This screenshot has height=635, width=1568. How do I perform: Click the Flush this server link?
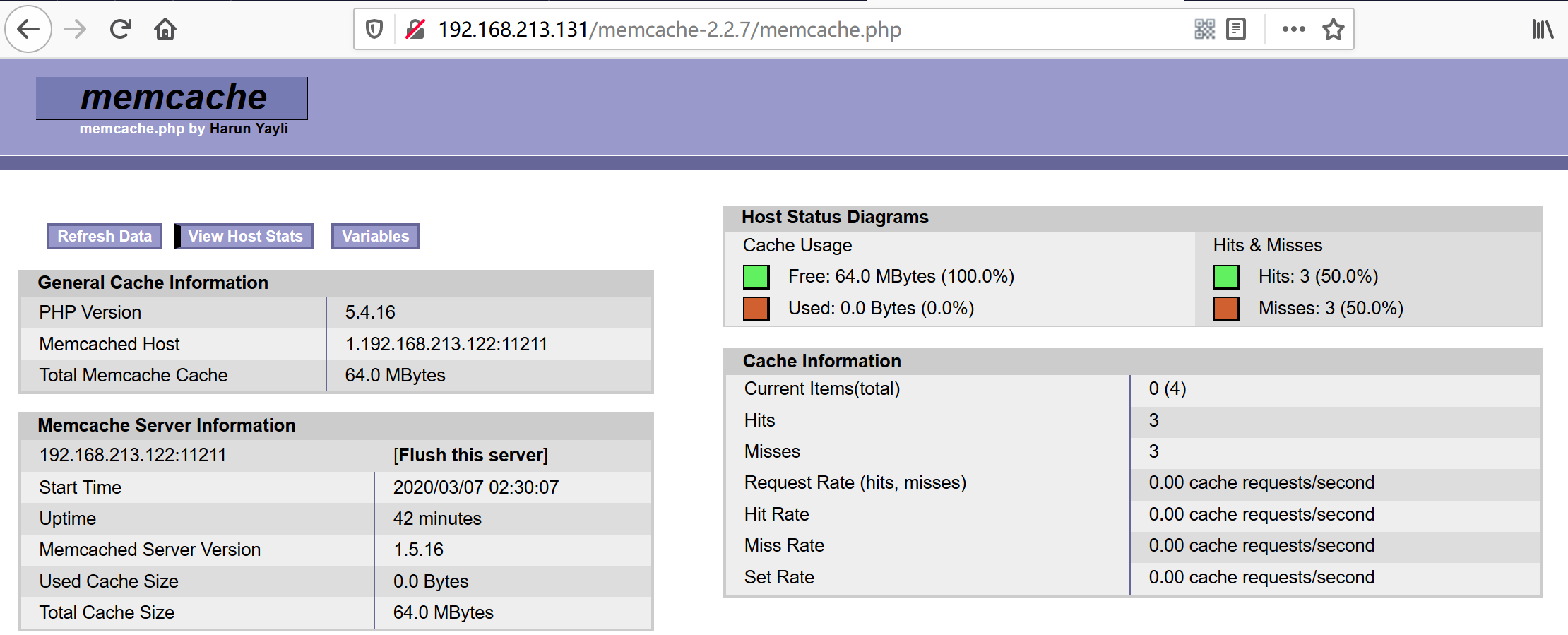(x=470, y=455)
